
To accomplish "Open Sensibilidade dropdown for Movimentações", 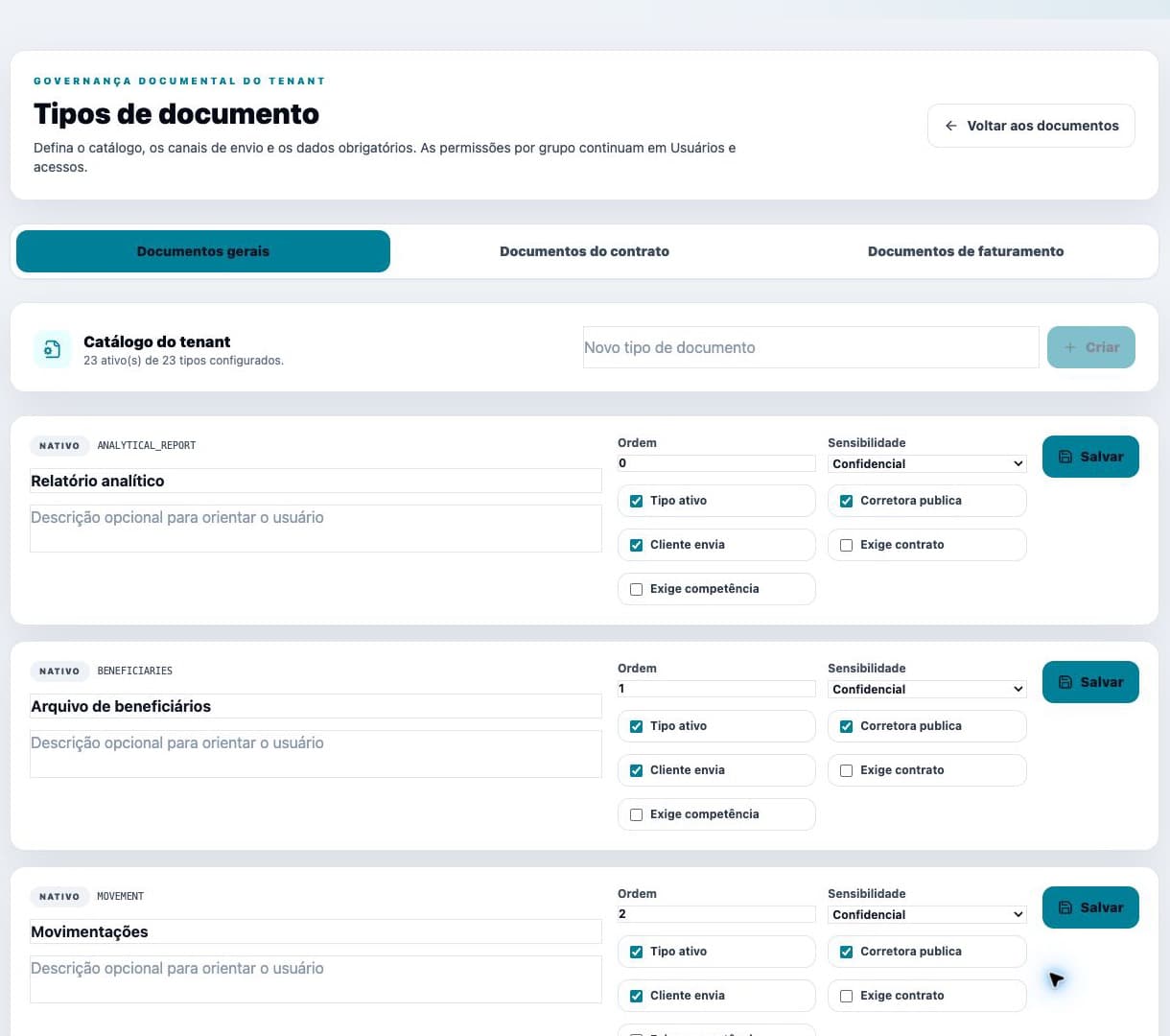I will (x=927, y=914).
